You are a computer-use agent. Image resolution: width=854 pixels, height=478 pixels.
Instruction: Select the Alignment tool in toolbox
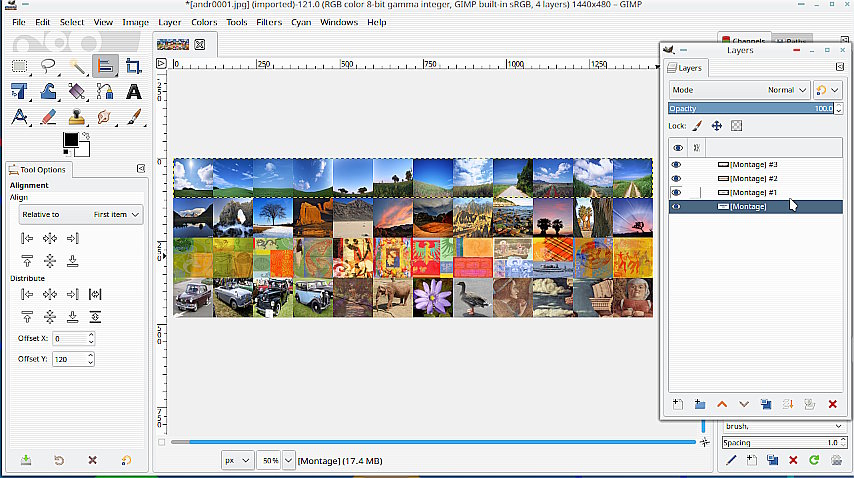click(105, 66)
